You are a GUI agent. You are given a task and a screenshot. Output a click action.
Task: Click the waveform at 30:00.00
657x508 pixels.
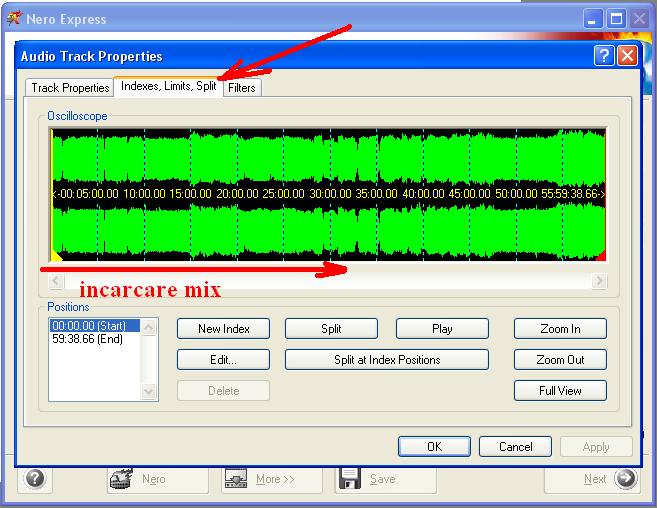(x=331, y=194)
